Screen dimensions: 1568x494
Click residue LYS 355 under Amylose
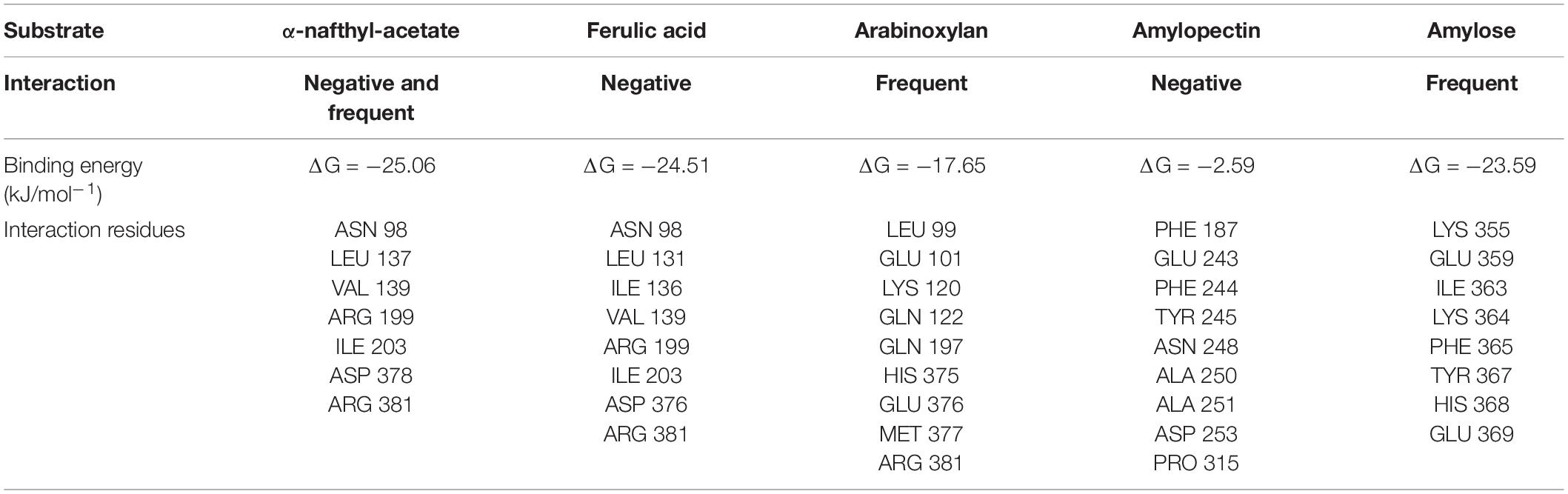click(1471, 230)
